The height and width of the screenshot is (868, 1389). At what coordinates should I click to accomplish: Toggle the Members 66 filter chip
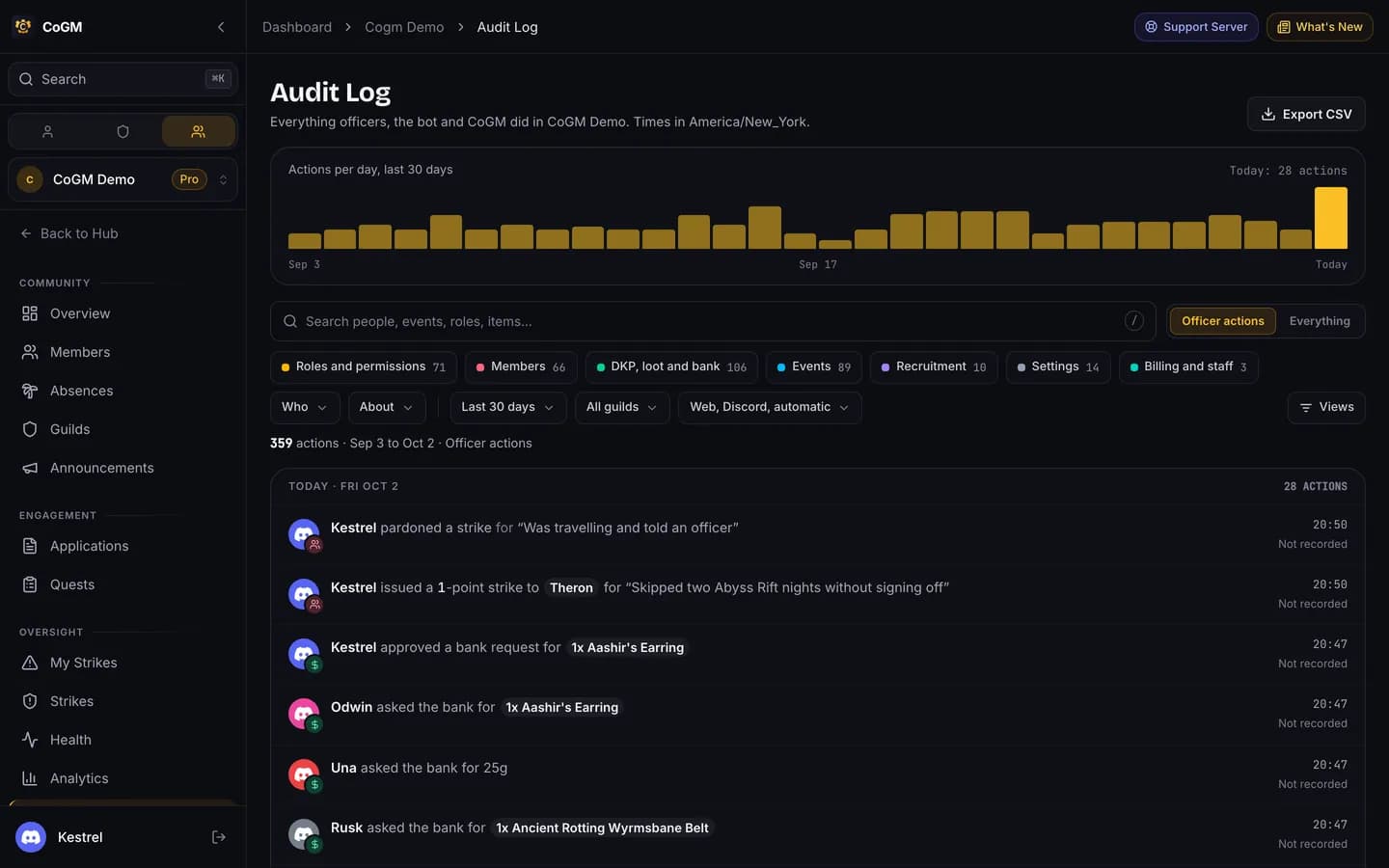tap(521, 367)
